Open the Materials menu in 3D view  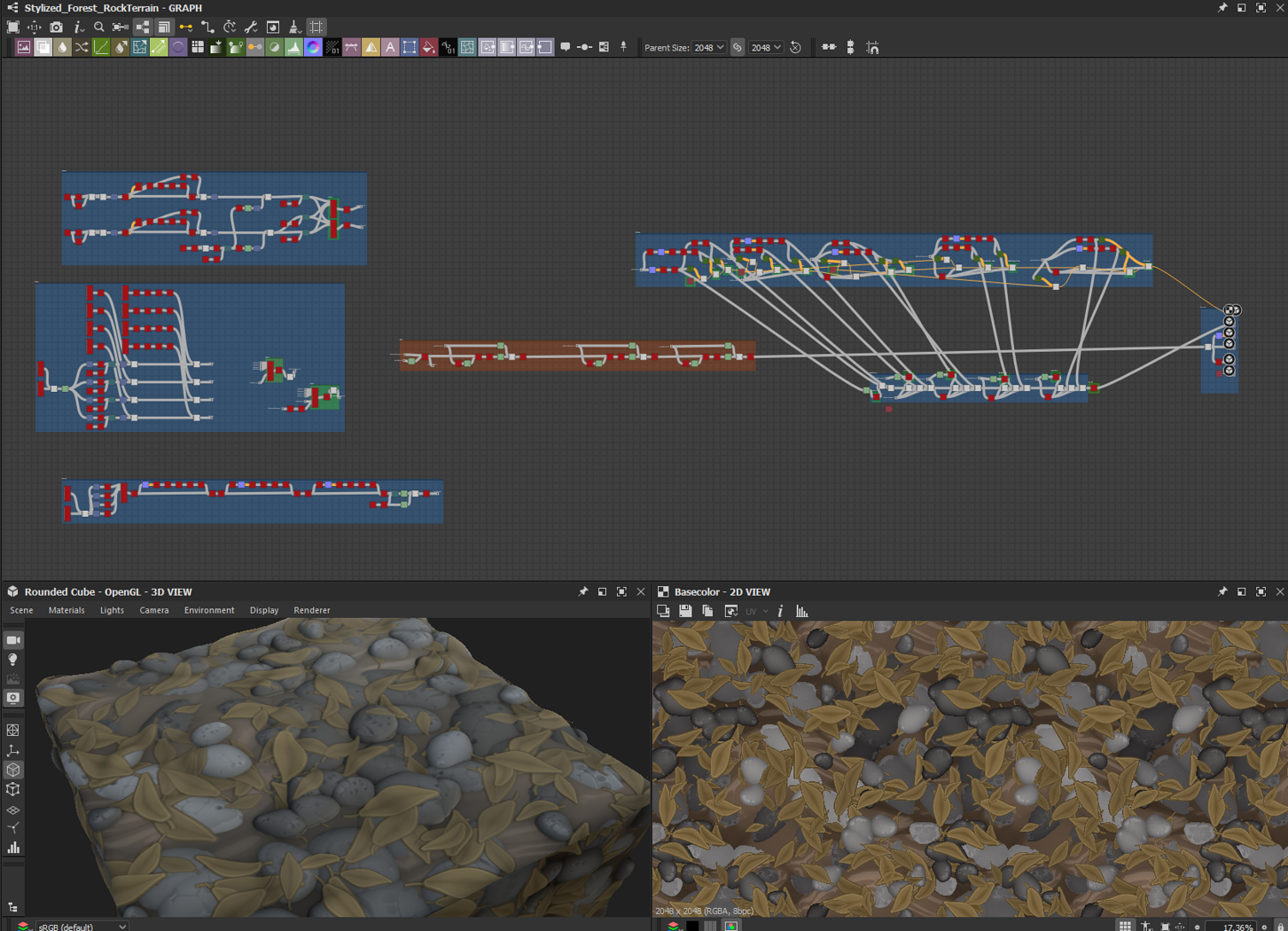tap(66, 610)
